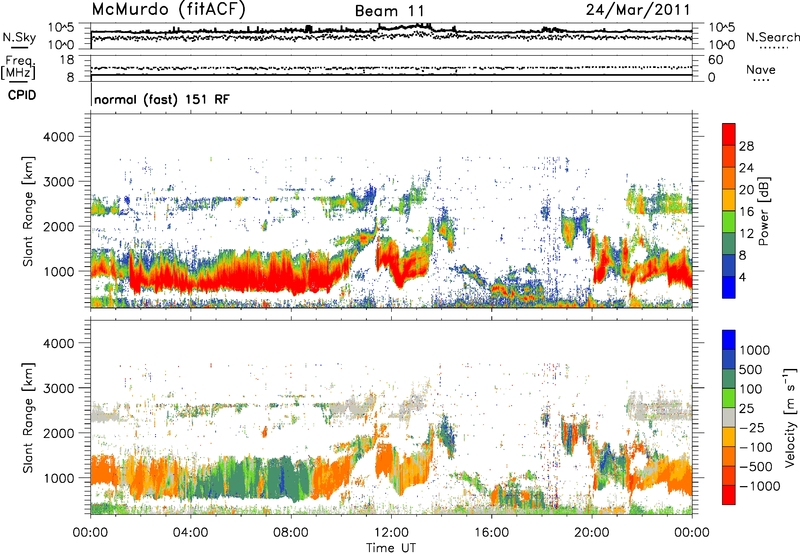The image size is (800, 554).
Task: Click the top red Power colorbar segment
Action: 729,134
